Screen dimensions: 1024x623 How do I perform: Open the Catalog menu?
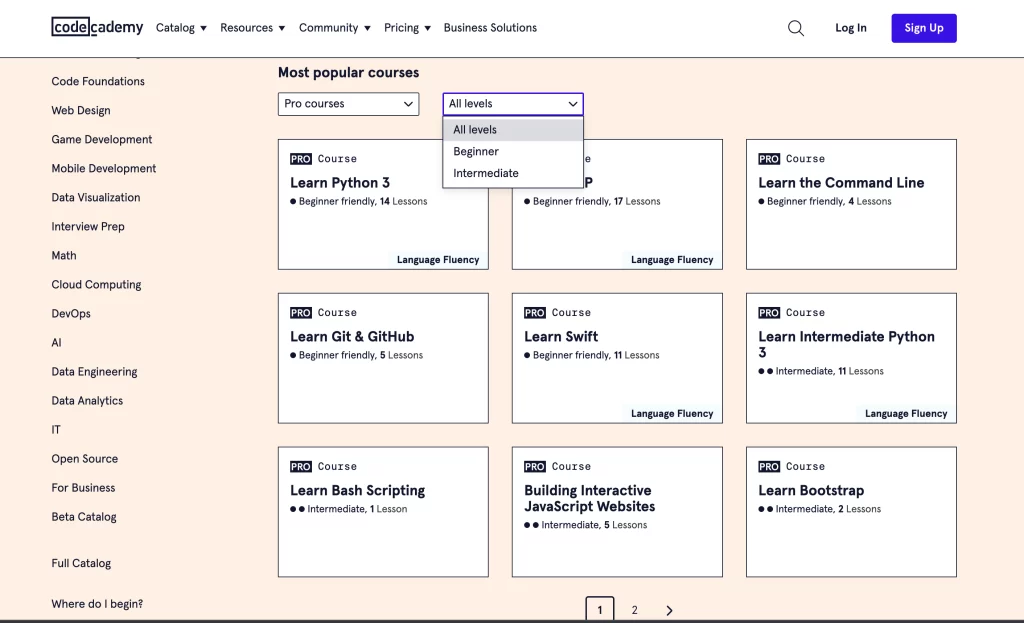181,27
